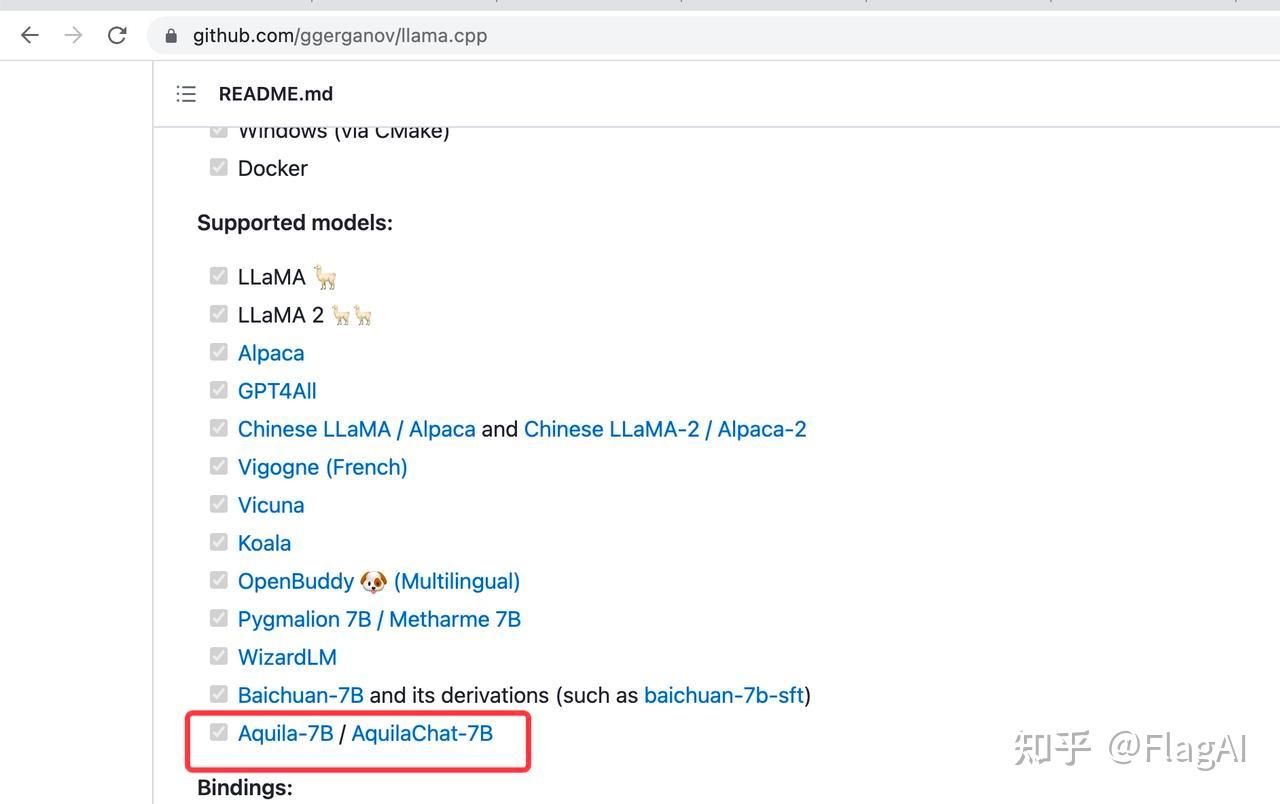Open the baichuan-7b-sft link

(724, 695)
